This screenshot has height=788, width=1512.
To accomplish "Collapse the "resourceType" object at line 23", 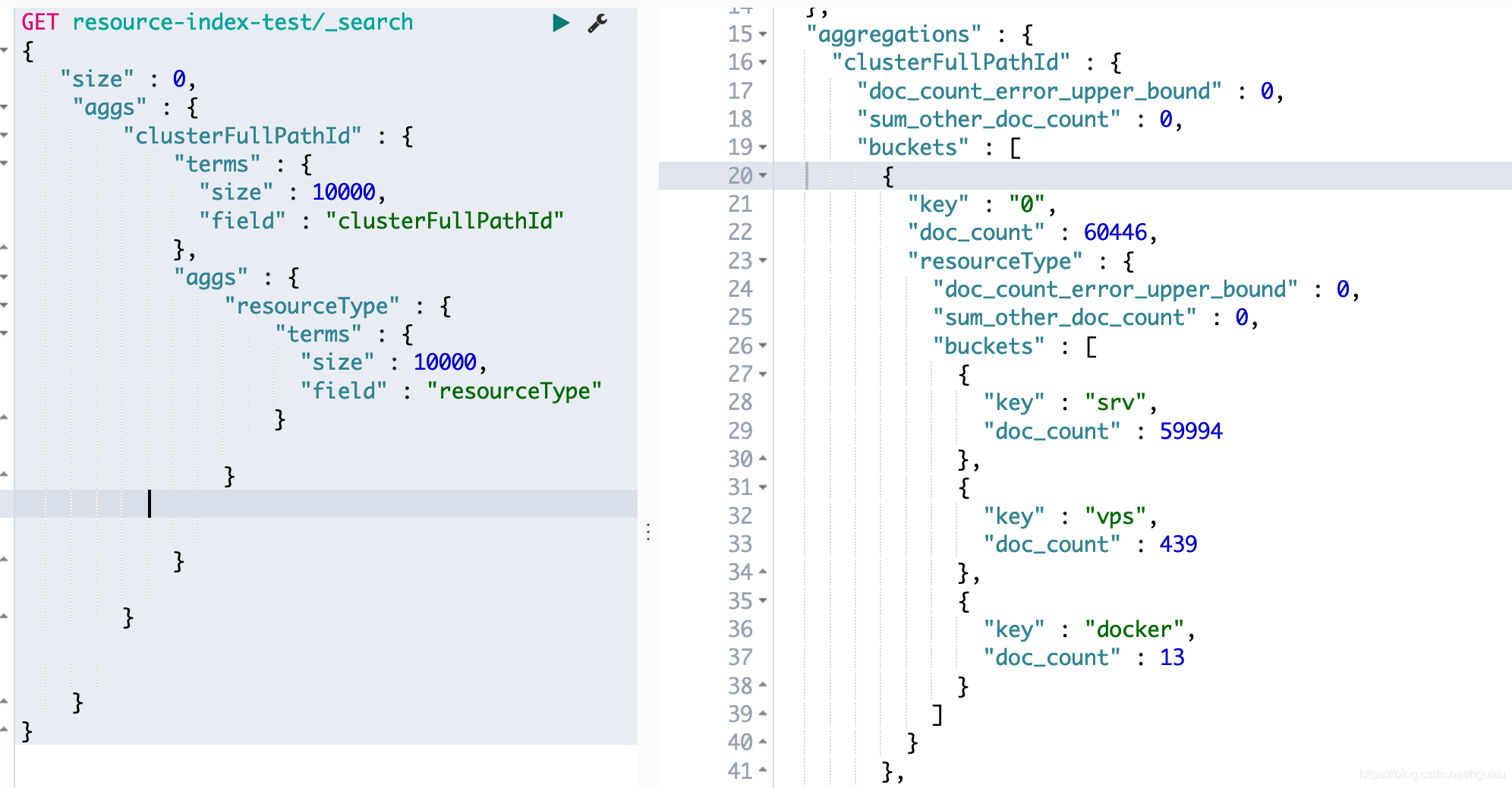I will point(763,260).
